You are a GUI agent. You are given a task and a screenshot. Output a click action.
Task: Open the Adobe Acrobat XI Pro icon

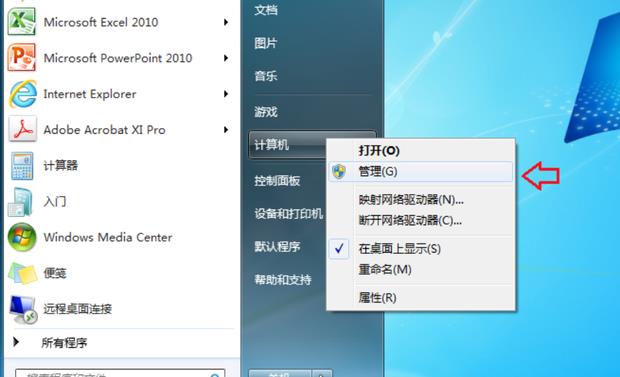coord(23,129)
